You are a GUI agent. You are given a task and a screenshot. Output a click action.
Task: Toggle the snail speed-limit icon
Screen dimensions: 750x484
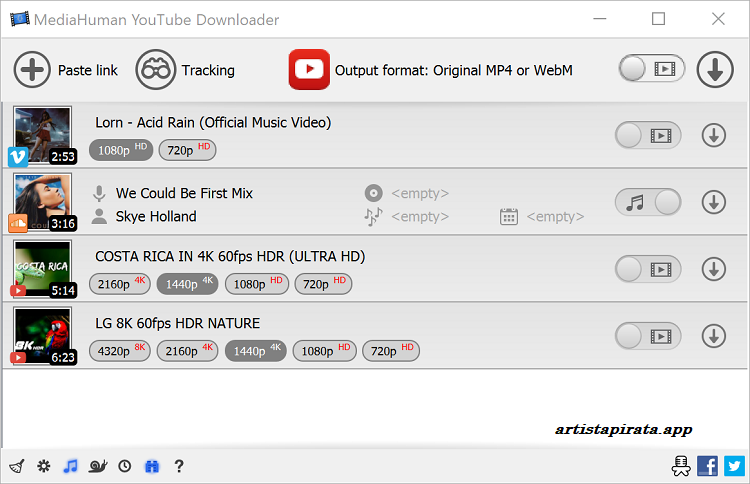[x=98, y=466]
